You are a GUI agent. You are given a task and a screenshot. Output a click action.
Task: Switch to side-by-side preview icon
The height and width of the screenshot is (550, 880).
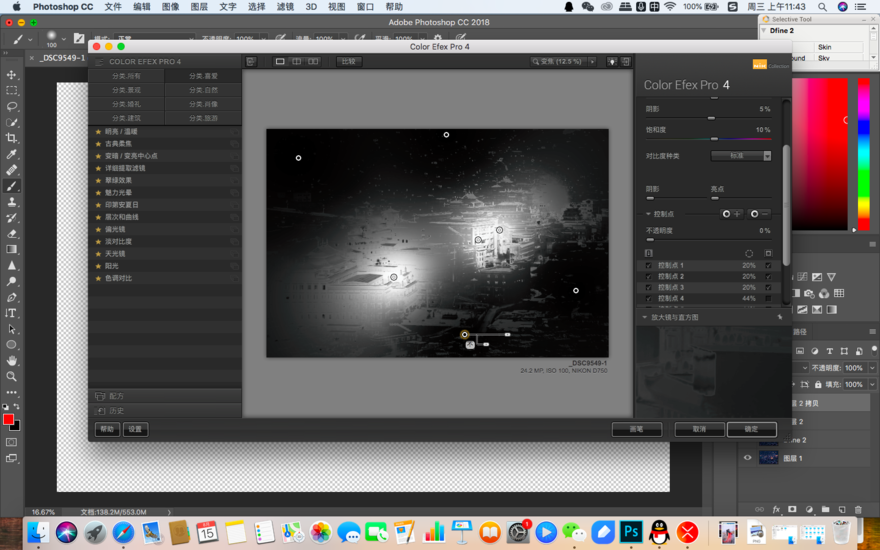[313, 61]
